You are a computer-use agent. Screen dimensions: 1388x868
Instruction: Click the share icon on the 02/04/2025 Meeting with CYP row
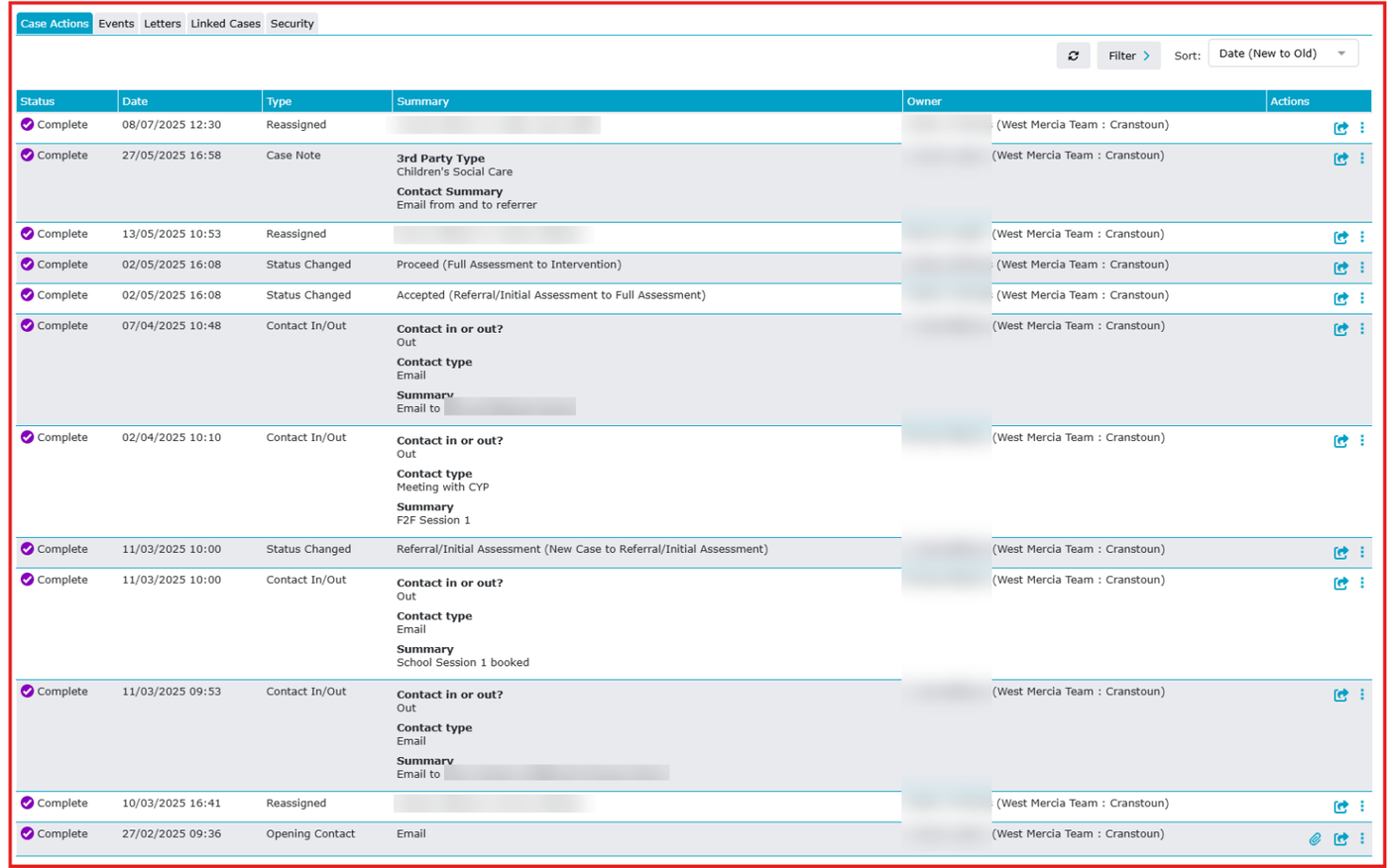(1340, 441)
